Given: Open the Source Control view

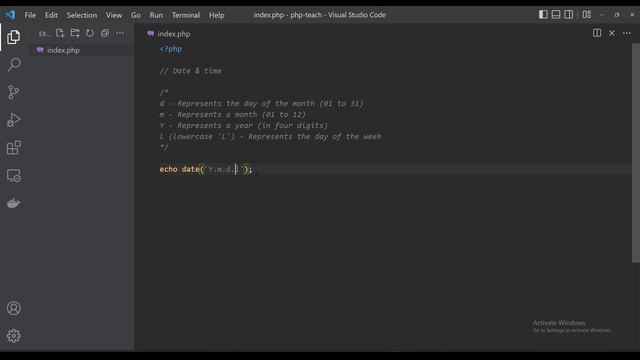Looking at the screenshot, I should click(13, 92).
